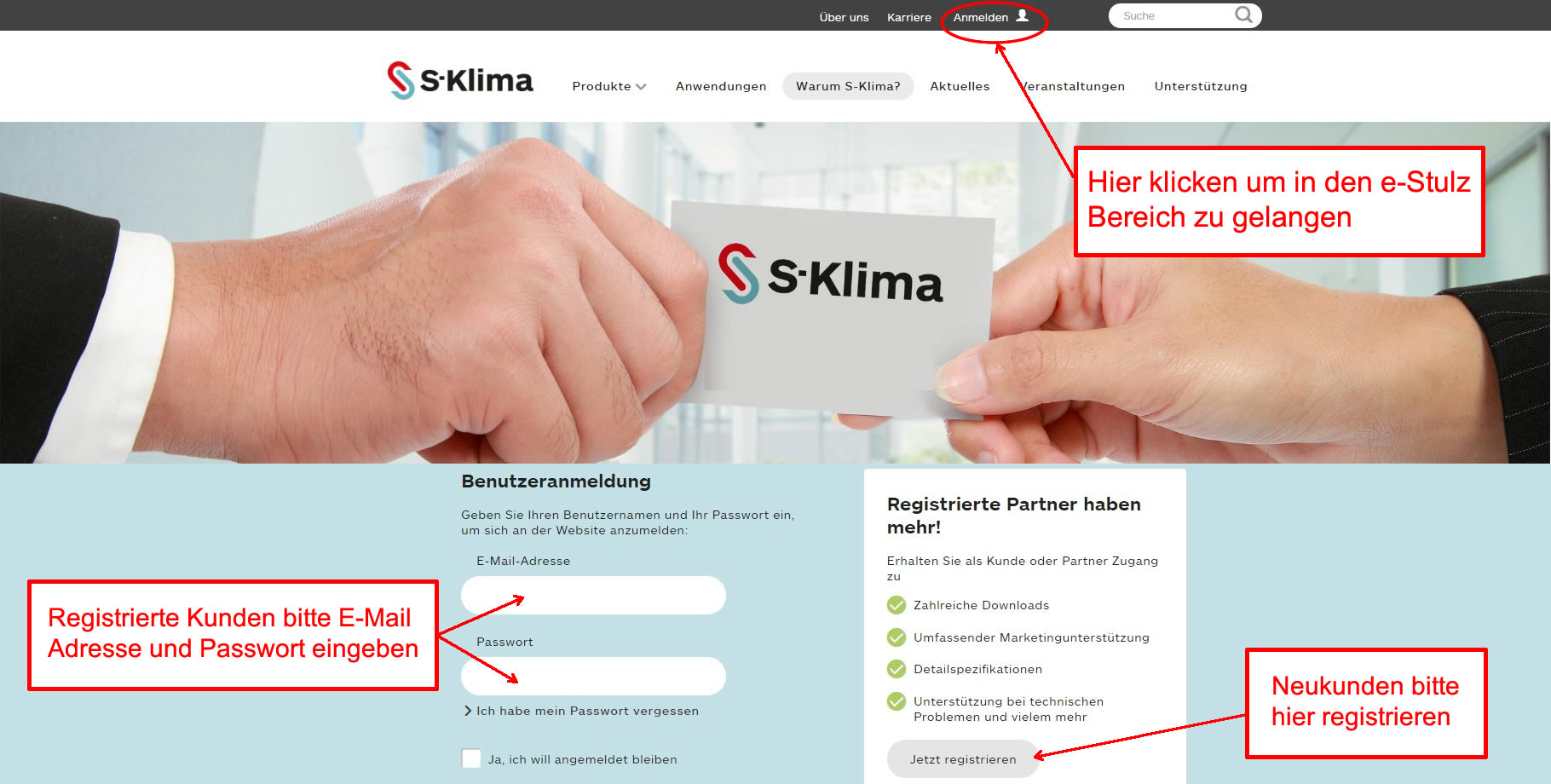The height and width of the screenshot is (784, 1551).
Task: Click the S-Klima logo in header
Action: (460, 81)
